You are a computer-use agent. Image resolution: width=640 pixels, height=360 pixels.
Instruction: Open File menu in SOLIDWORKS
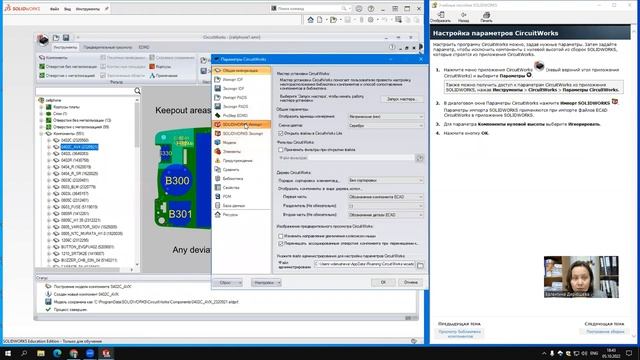coord(54,9)
